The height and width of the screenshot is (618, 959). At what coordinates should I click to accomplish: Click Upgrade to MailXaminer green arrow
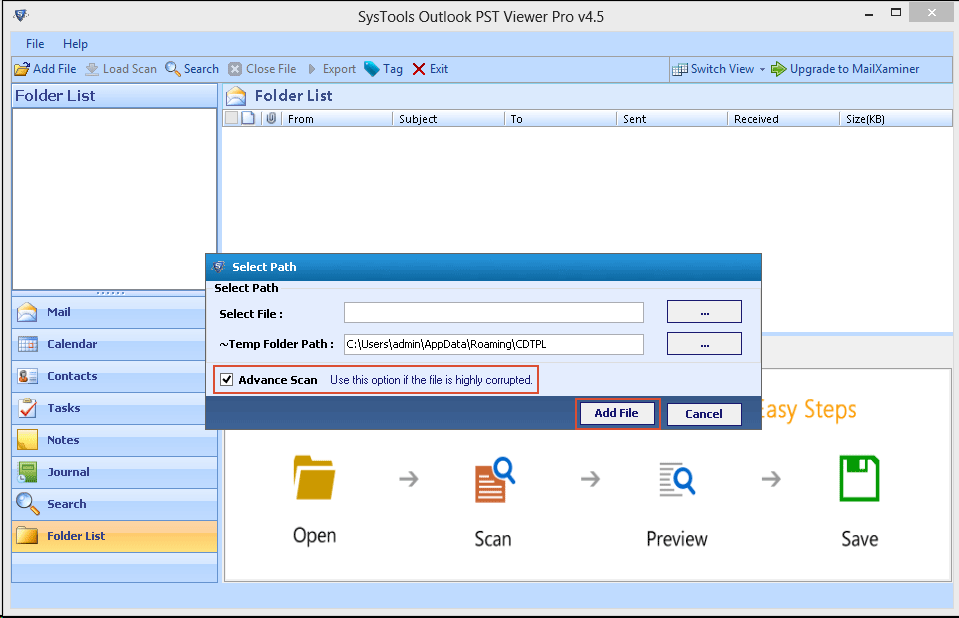click(x=779, y=69)
